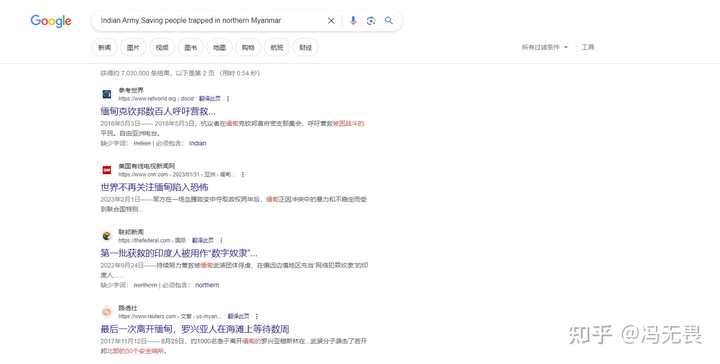The image size is (720, 364).
Task: Switch to the 新闻 filter chip
Action: point(105,47)
